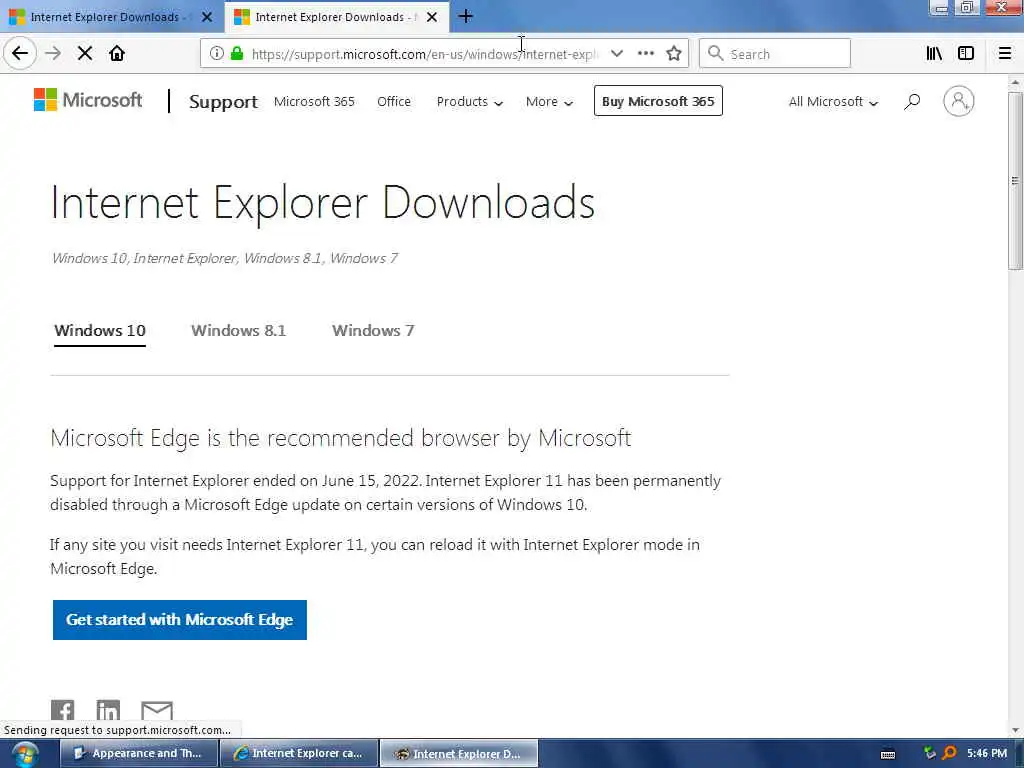Bookmark this page with the star

click(x=674, y=54)
